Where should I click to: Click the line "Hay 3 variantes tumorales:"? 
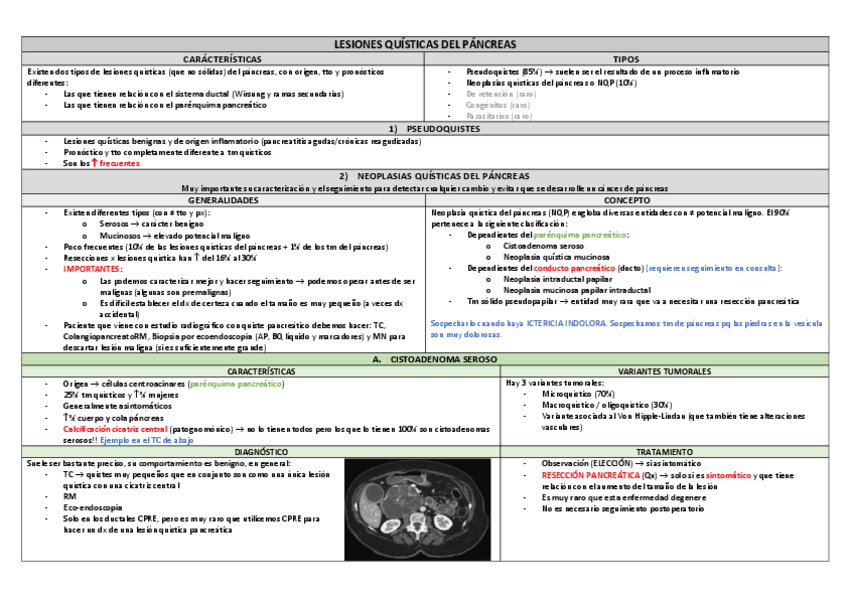555,383
